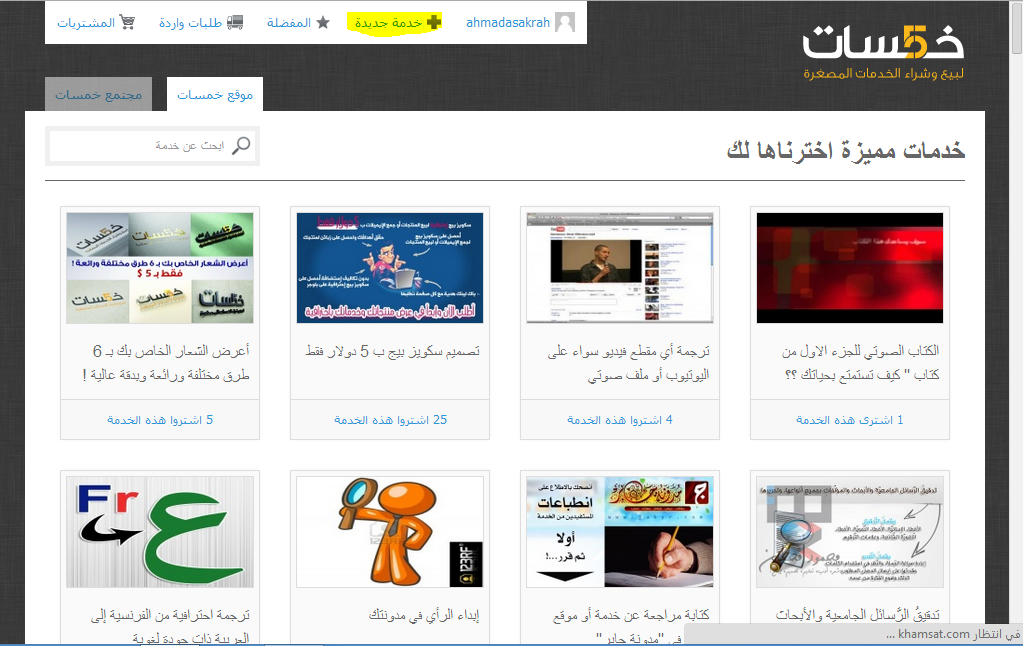Open the YouTube video translation thumbnail

(x=620, y=268)
